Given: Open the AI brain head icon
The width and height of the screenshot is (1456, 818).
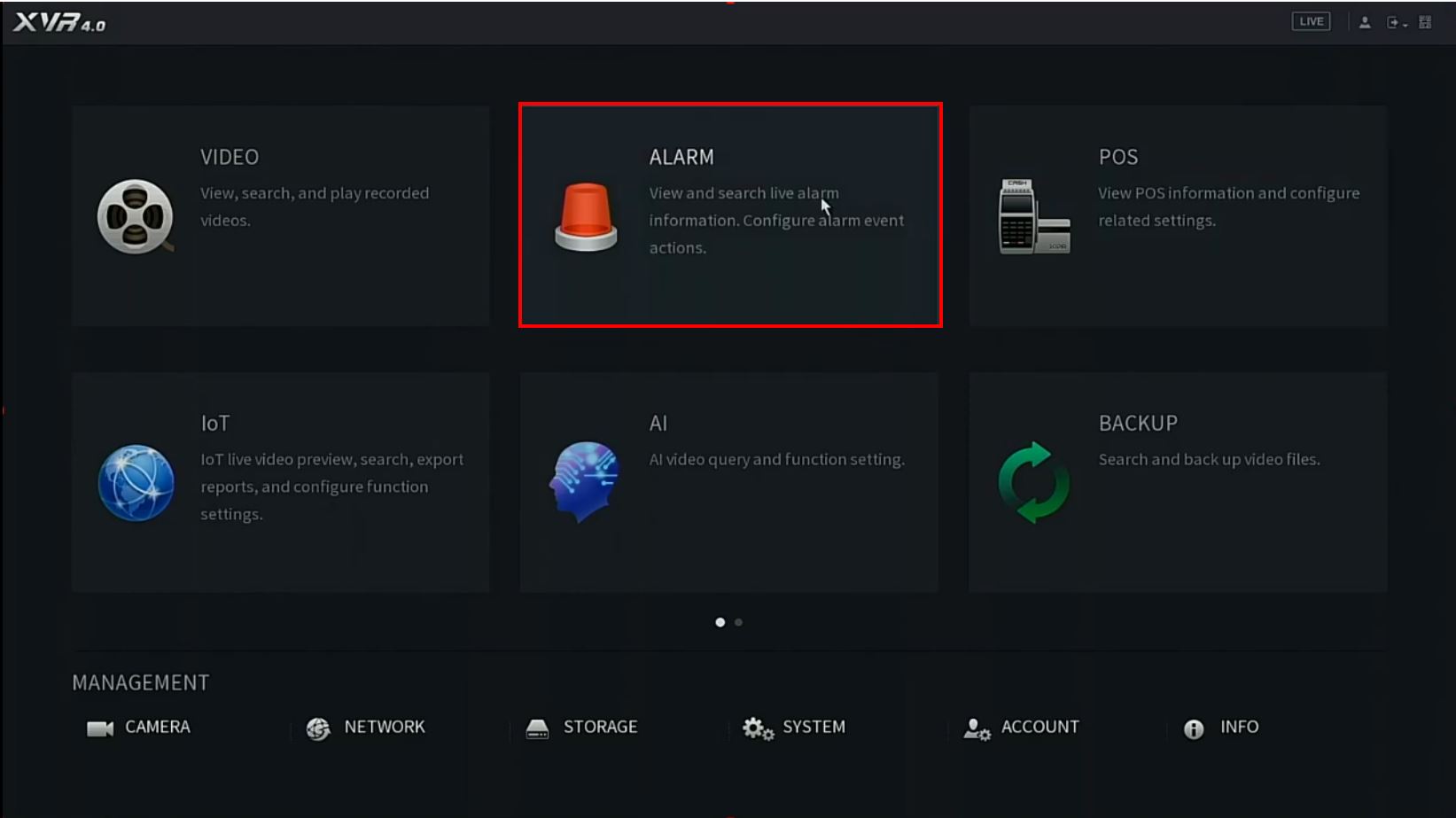Looking at the screenshot, I should (x=584, y=482).
